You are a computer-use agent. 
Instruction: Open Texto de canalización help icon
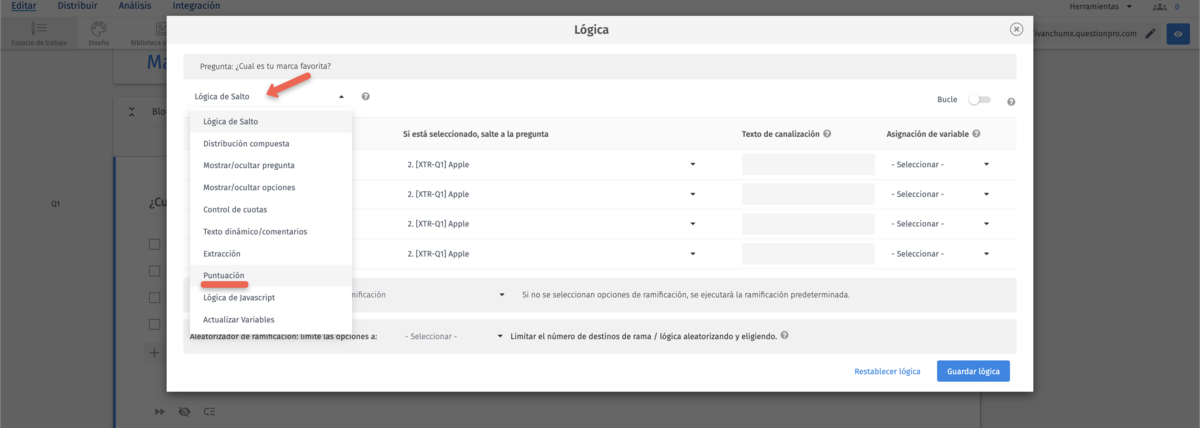(829, 134)
